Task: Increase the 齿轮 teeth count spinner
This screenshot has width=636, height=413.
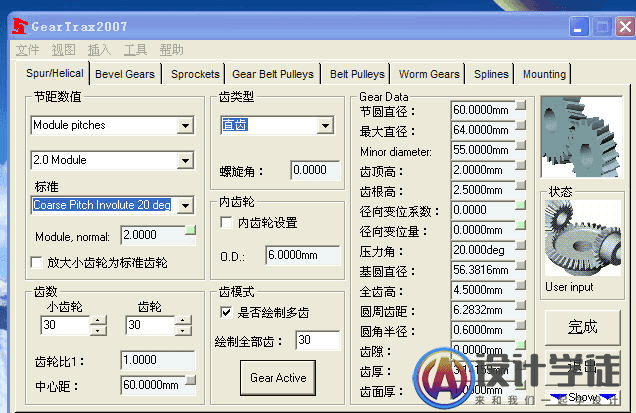Action: (183, 321)
